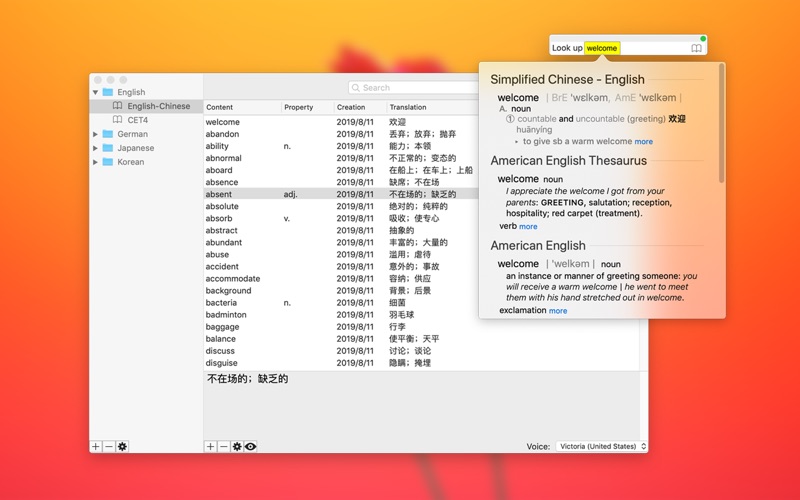Select the 'disguise' row
Image resolution: width=800 pixels, height=500 pixels.
[421, 363]
